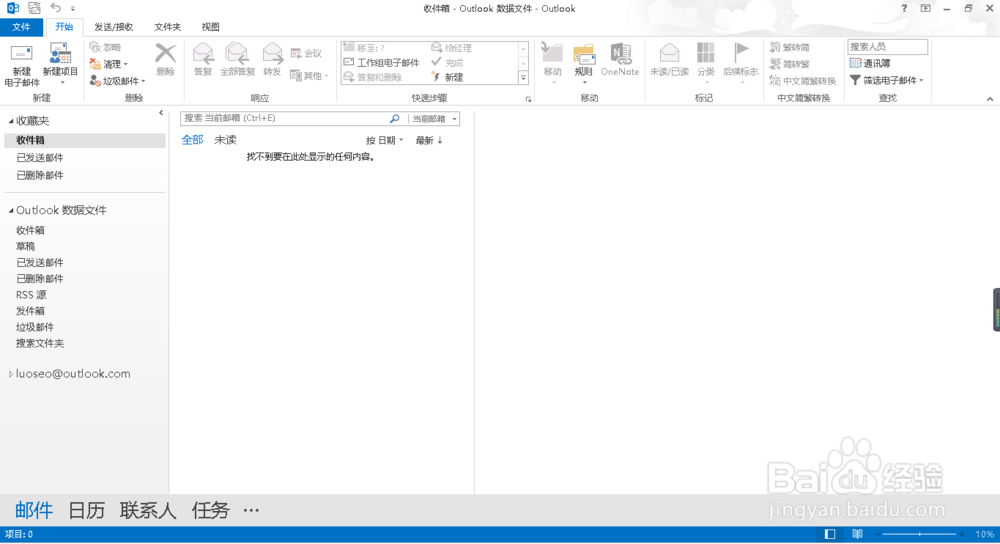Open the 其他 more actions dropdown
Screen dimensions: 1000x544
[309, 75]
